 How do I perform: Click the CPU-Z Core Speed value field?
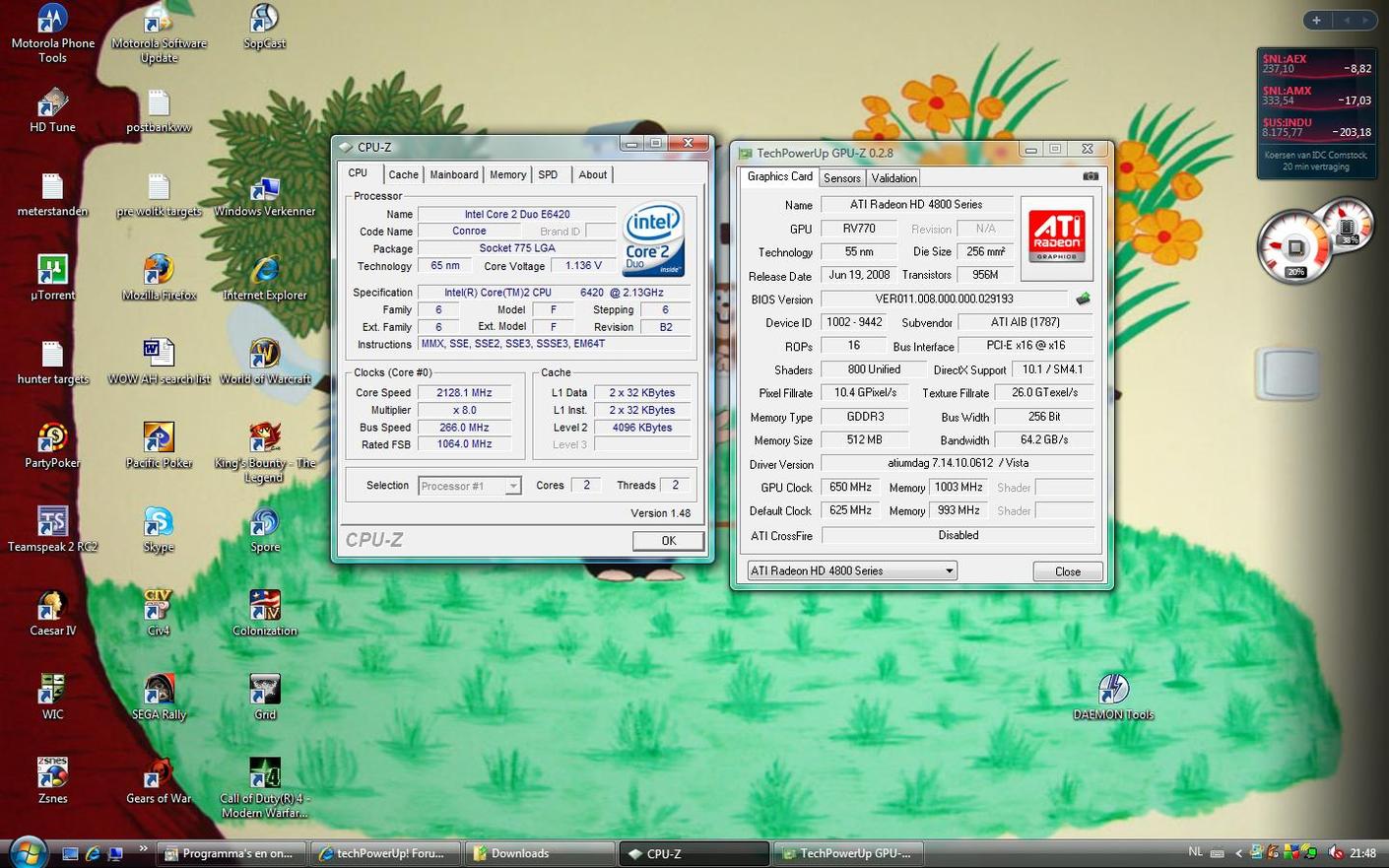pyautogui.click(x=464, y=392)
